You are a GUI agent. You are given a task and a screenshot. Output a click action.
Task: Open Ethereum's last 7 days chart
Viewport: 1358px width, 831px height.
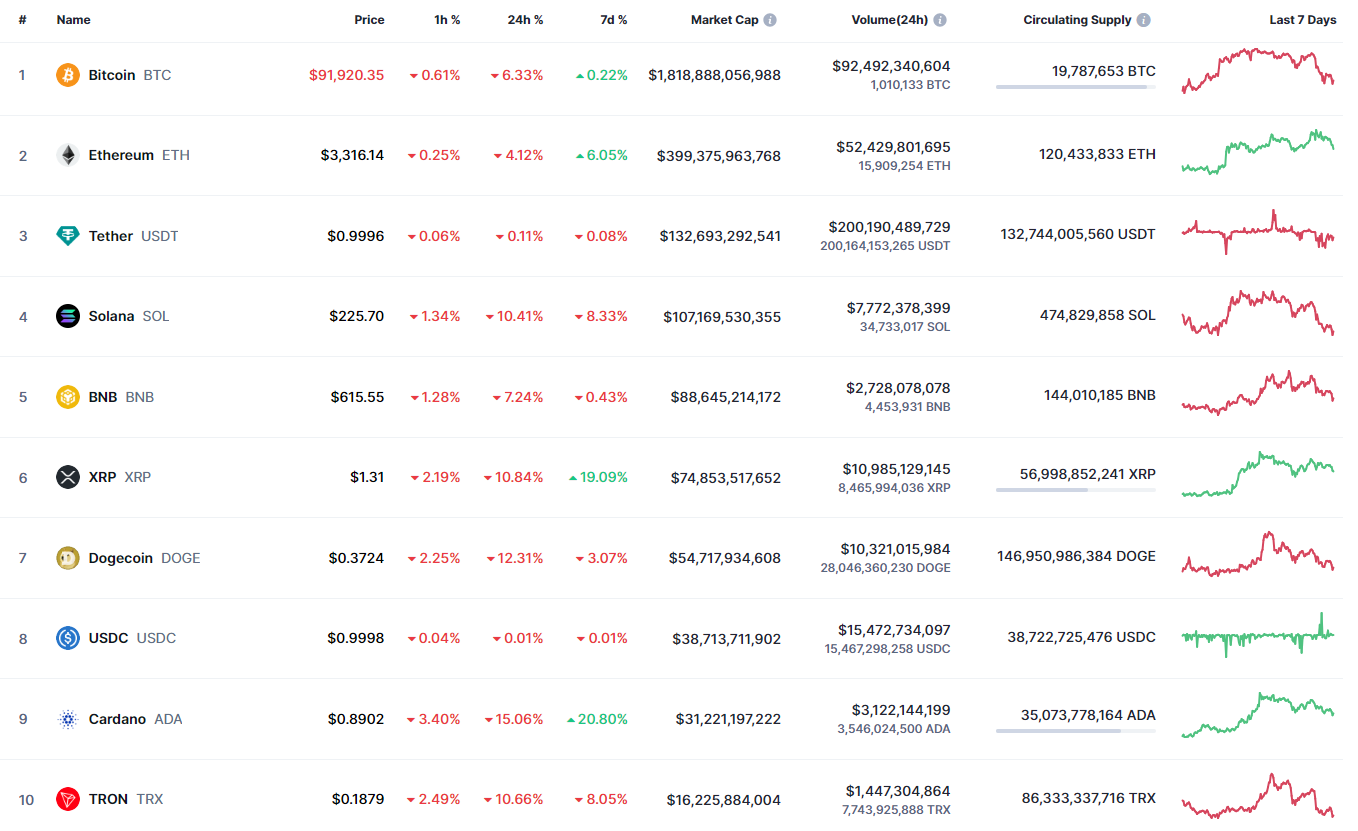[1258, 153]
